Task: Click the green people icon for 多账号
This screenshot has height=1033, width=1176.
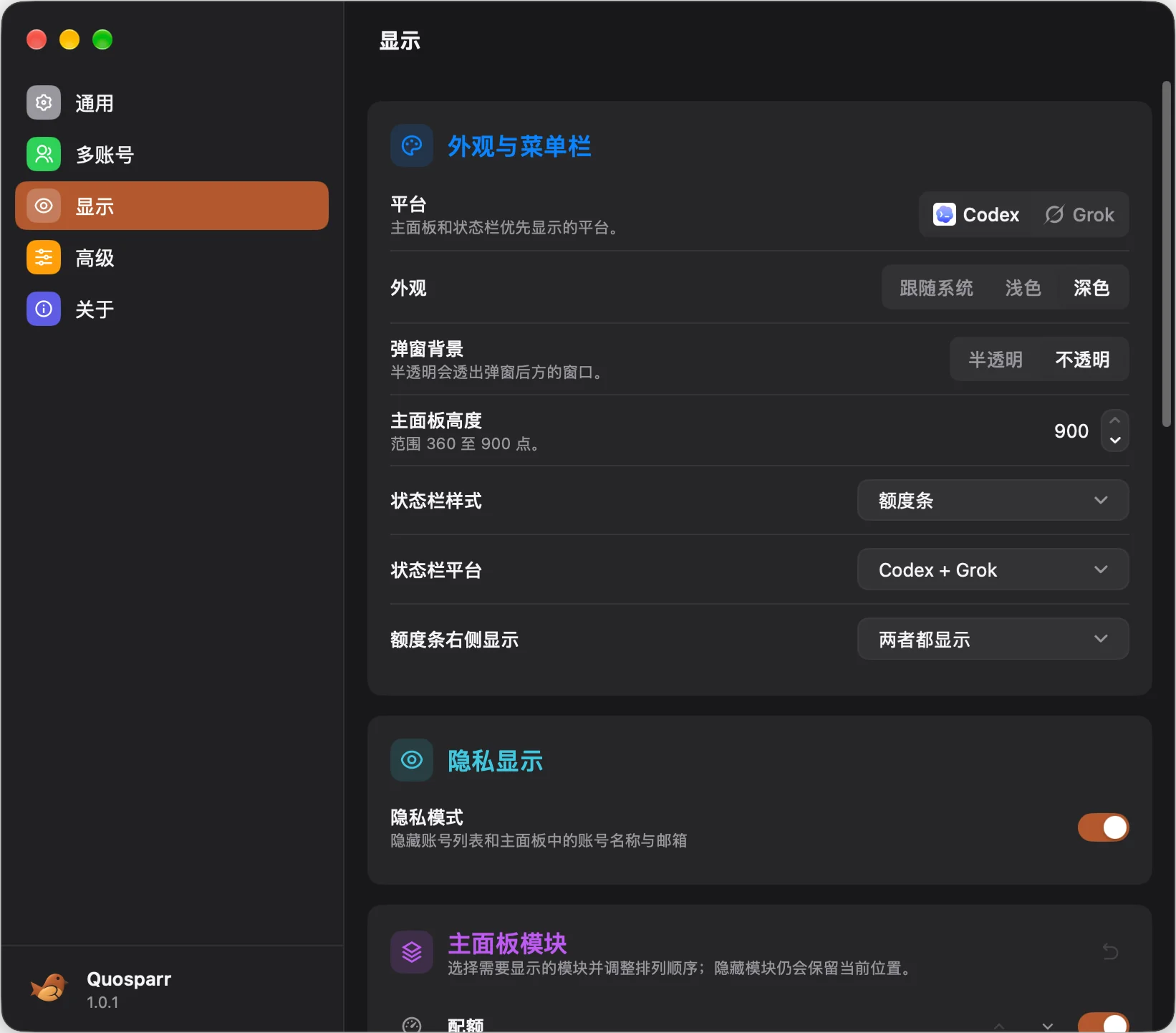Action: point(44,154)
